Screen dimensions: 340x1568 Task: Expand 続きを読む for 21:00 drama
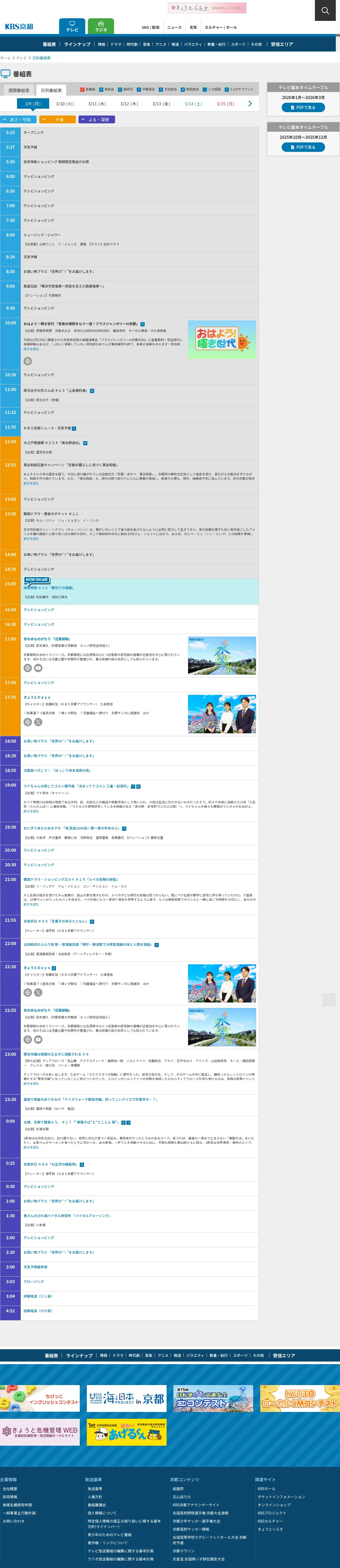pos(31,904)
